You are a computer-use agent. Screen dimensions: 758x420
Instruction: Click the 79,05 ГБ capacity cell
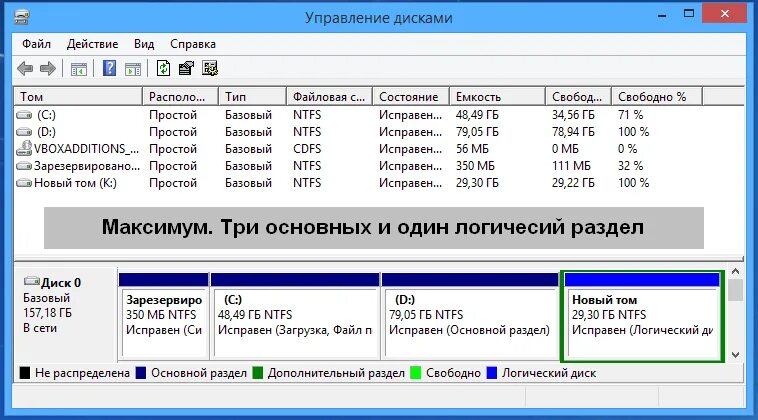477,132
